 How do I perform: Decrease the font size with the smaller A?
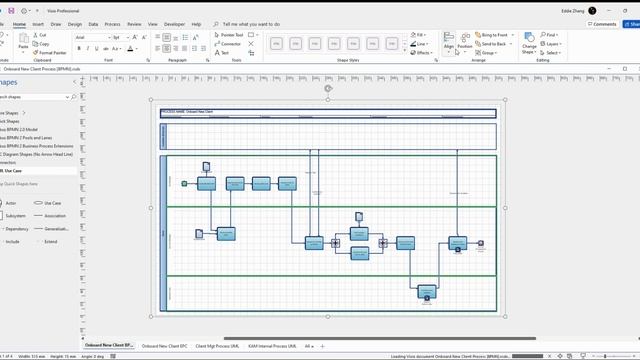(144, 37)
